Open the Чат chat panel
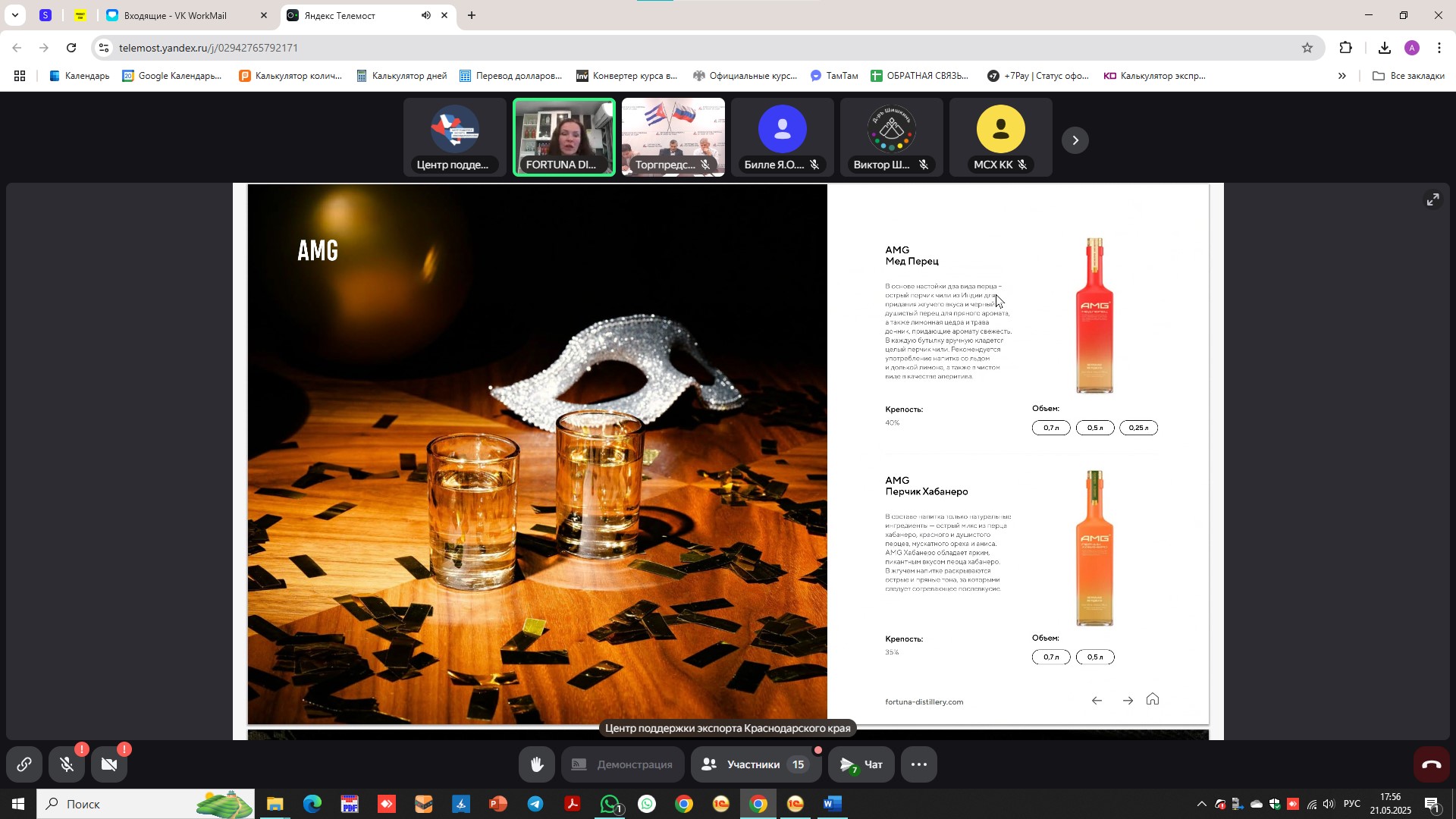This screenshot has height=819, width=1456. click(x=861, y=764)
